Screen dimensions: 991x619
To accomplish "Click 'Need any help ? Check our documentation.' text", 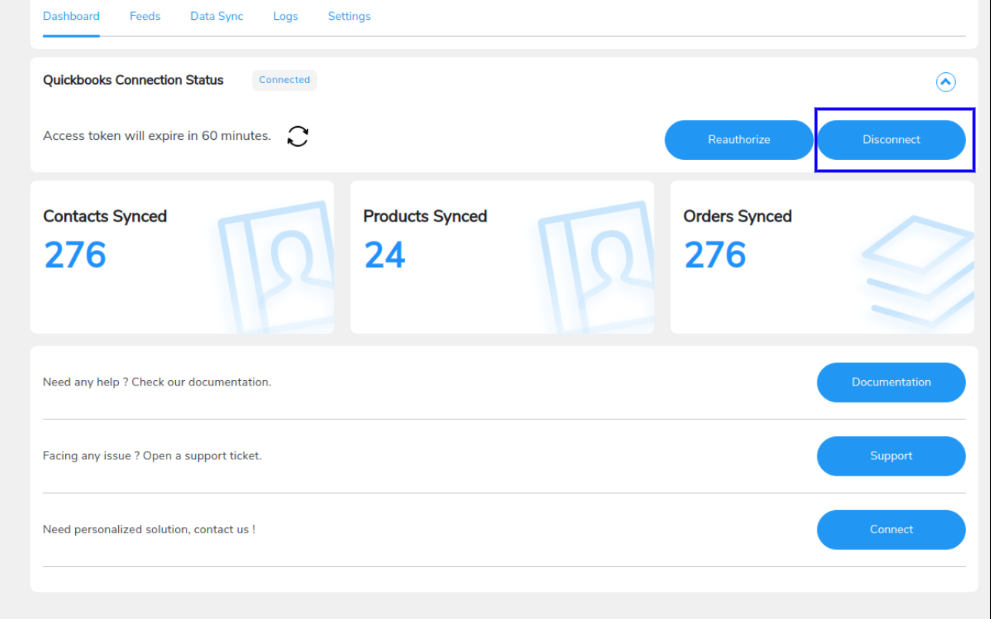I will 157,382.
